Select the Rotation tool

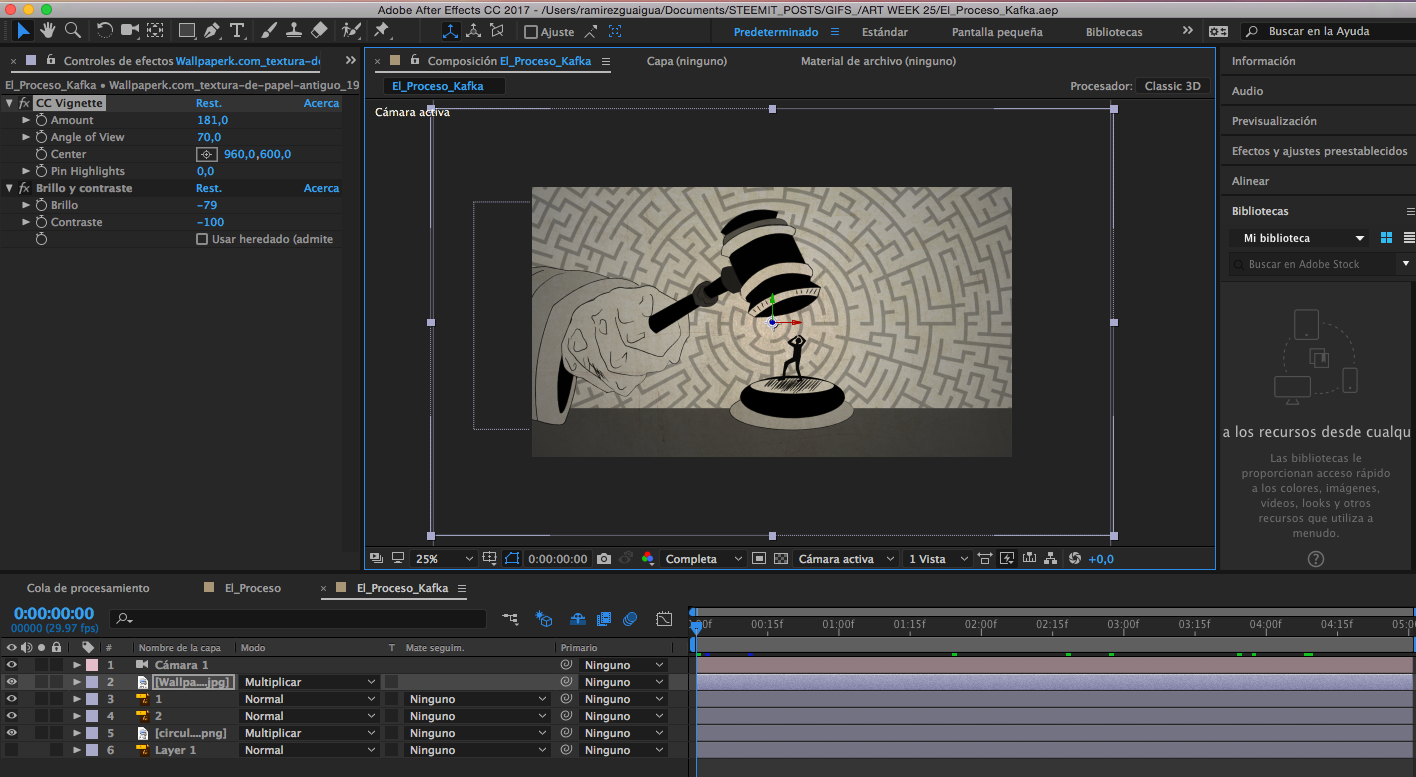pyautogui.click(x=104, y=30)
